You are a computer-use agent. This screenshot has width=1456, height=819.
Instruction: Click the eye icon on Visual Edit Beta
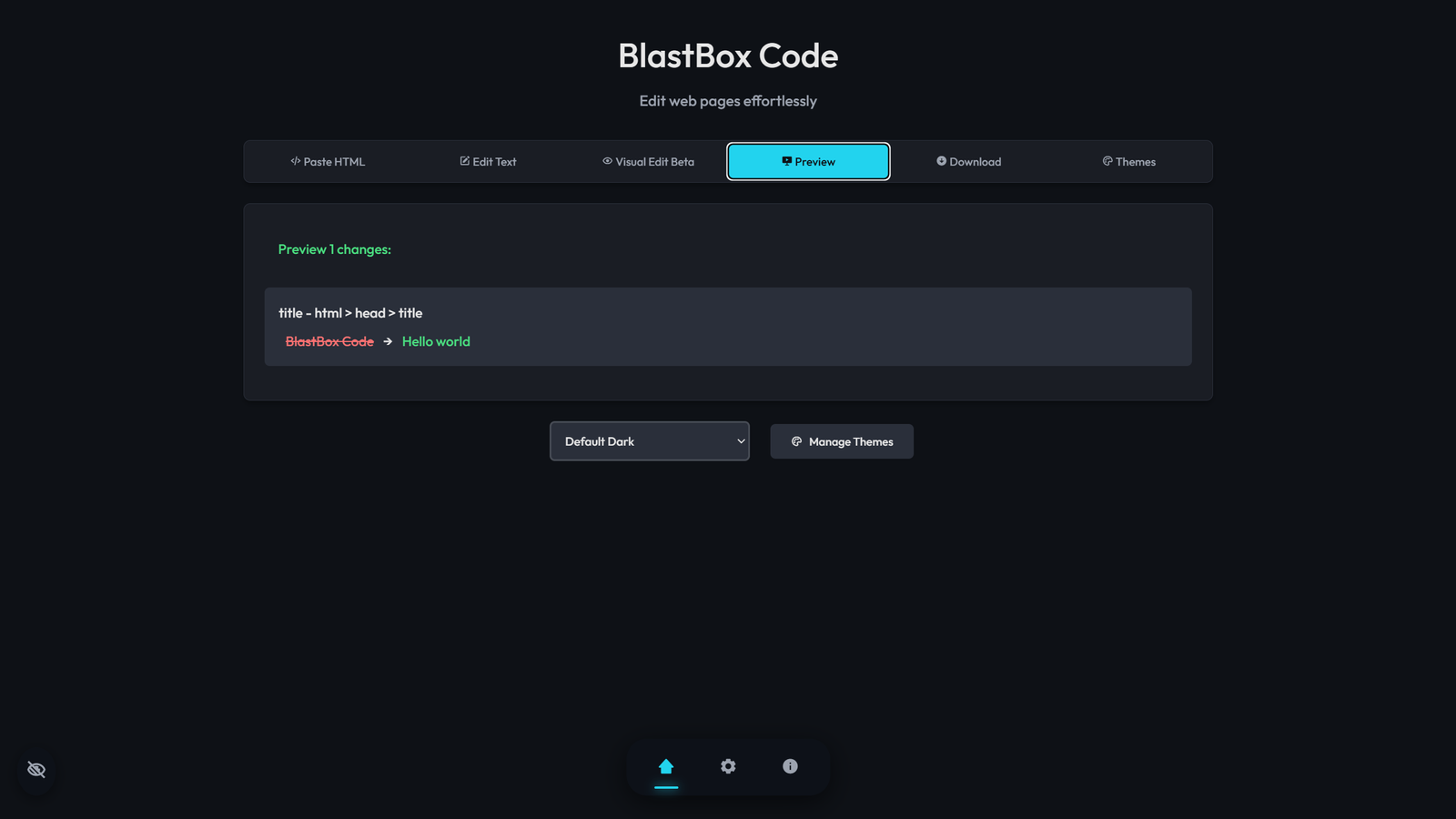pos(607,161)
